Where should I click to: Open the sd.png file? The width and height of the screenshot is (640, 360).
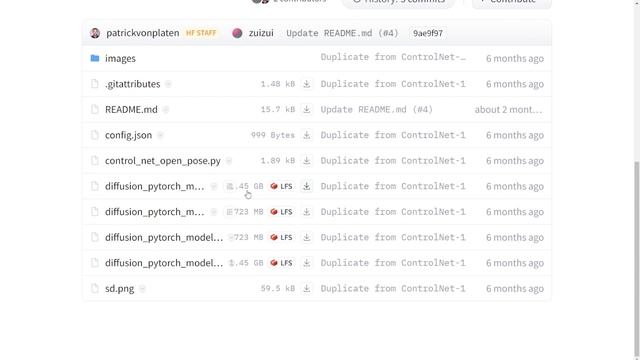(119, 289)
